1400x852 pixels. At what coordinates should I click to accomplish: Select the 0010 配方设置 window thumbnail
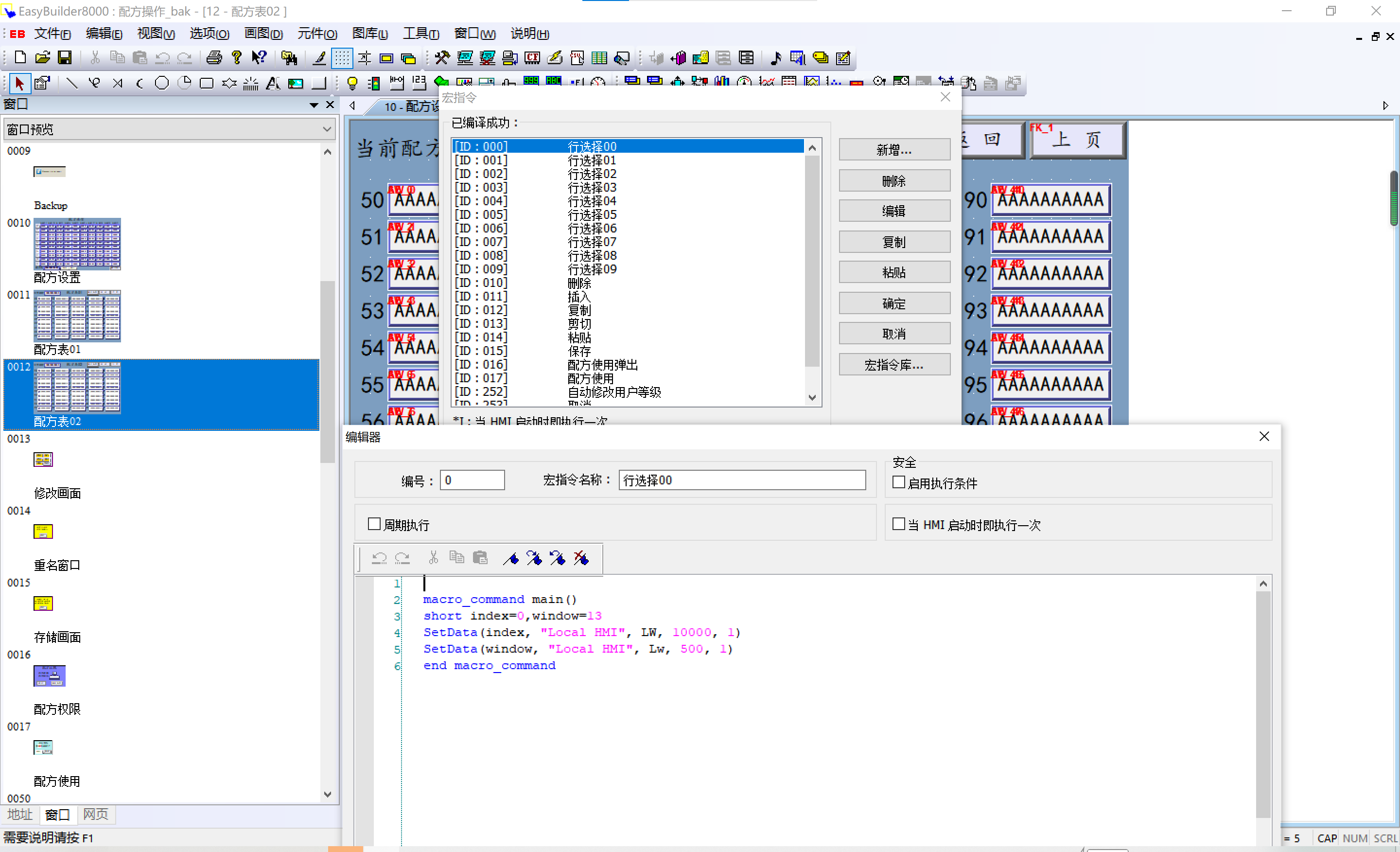tap(77, 245)
